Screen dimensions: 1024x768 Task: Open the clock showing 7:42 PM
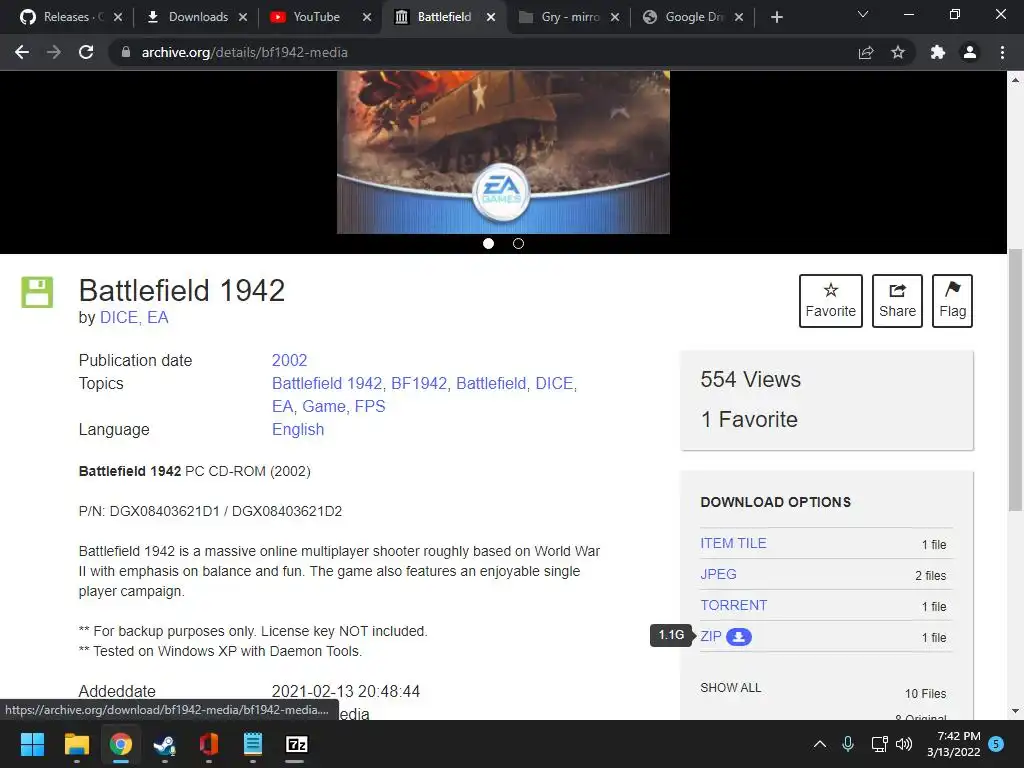point(953,744)
